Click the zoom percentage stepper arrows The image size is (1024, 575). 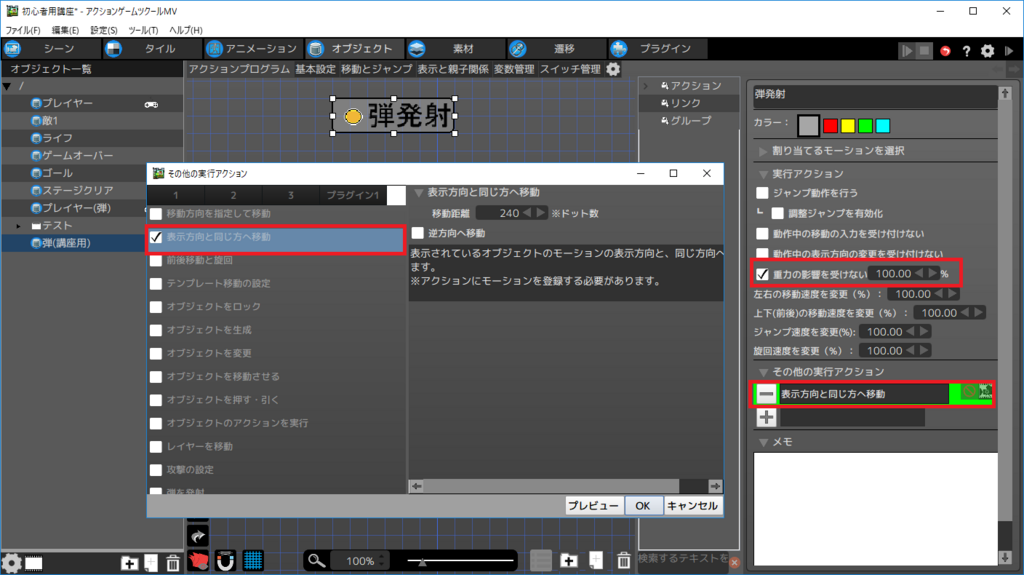382,561
